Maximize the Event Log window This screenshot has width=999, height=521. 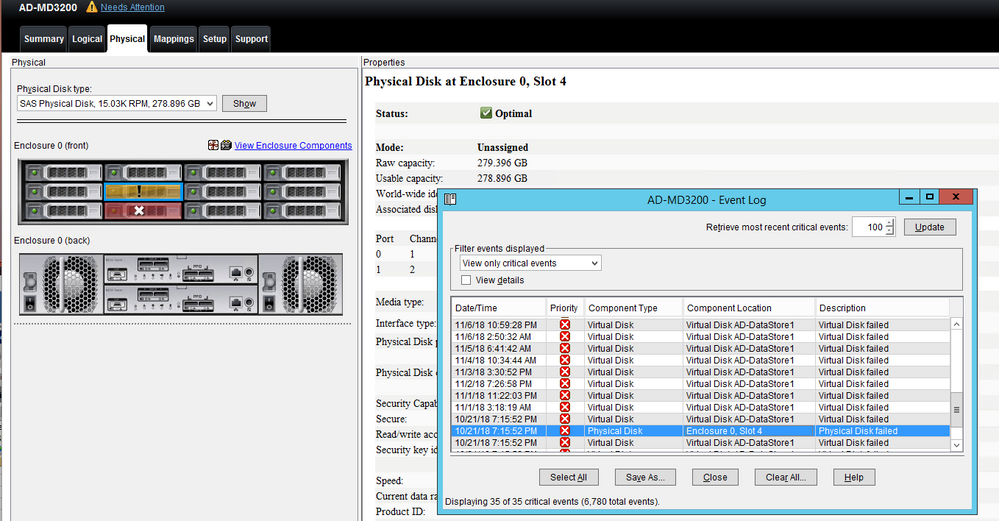(x=930, y=197)
